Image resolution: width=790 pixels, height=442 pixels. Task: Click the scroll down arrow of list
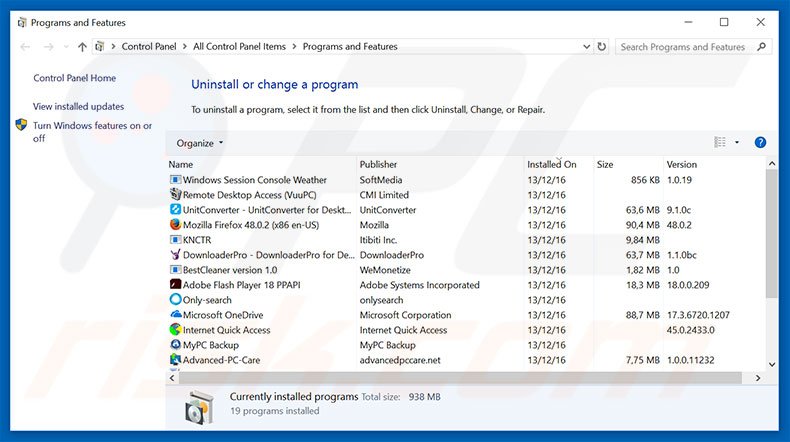click(771, 364)
